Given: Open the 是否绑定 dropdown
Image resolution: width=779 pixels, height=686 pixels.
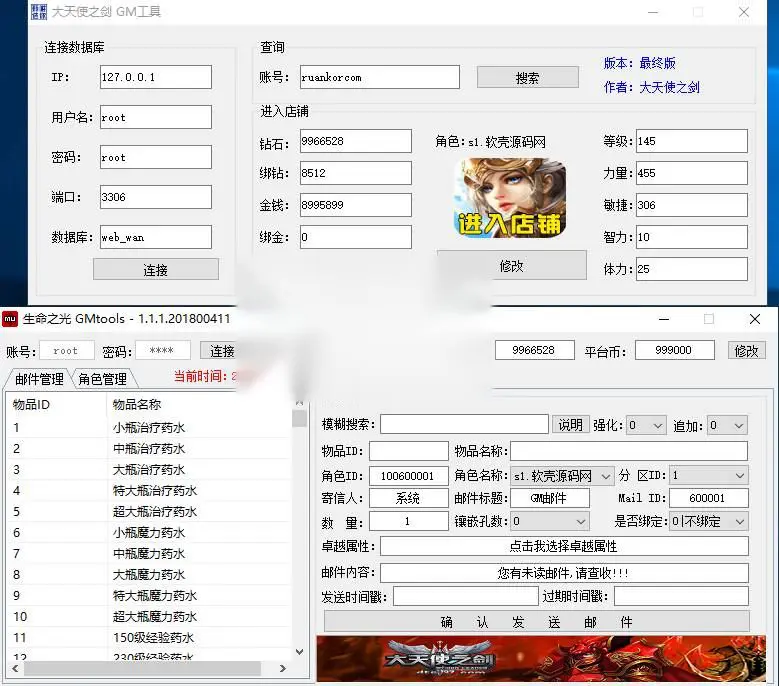Looking at the screenshot, I should tap(708, 522).
